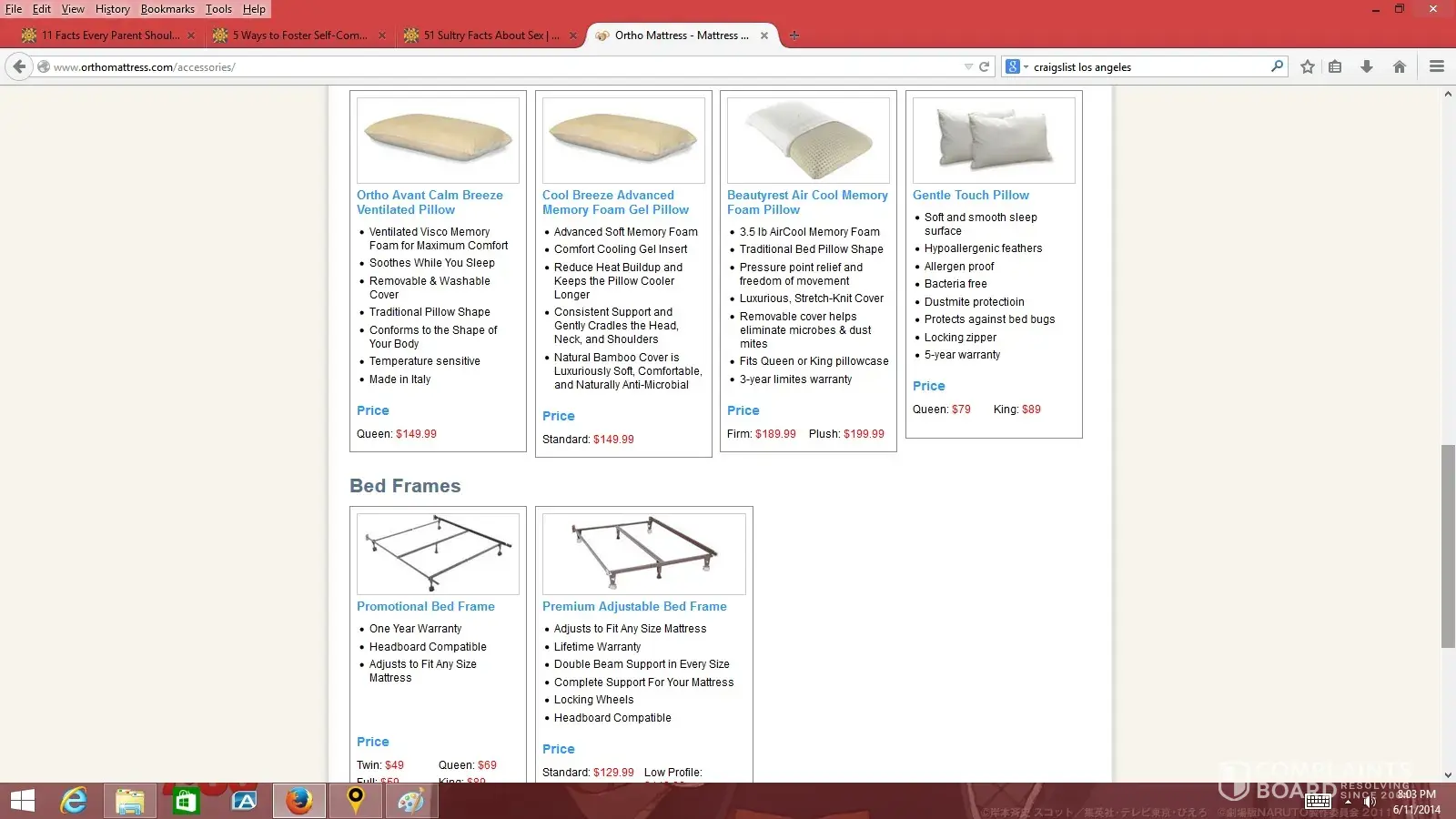The image size is (1456, 819).
Task: Go to the Firefox home page icon
Action: pyautogui.click(x=1400, y=66)
